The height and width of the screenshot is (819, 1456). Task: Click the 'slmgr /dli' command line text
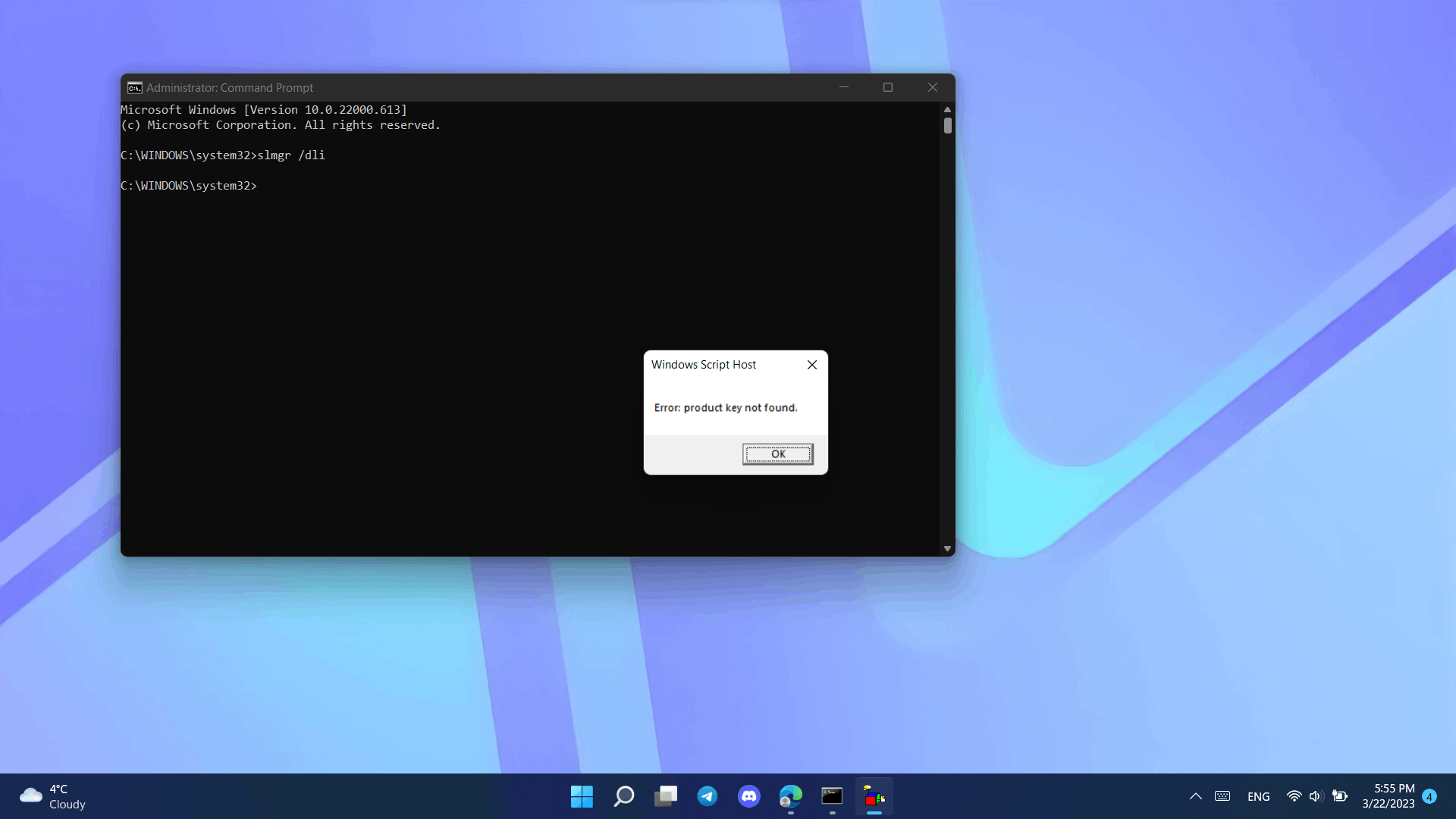[x=291, y=155]
